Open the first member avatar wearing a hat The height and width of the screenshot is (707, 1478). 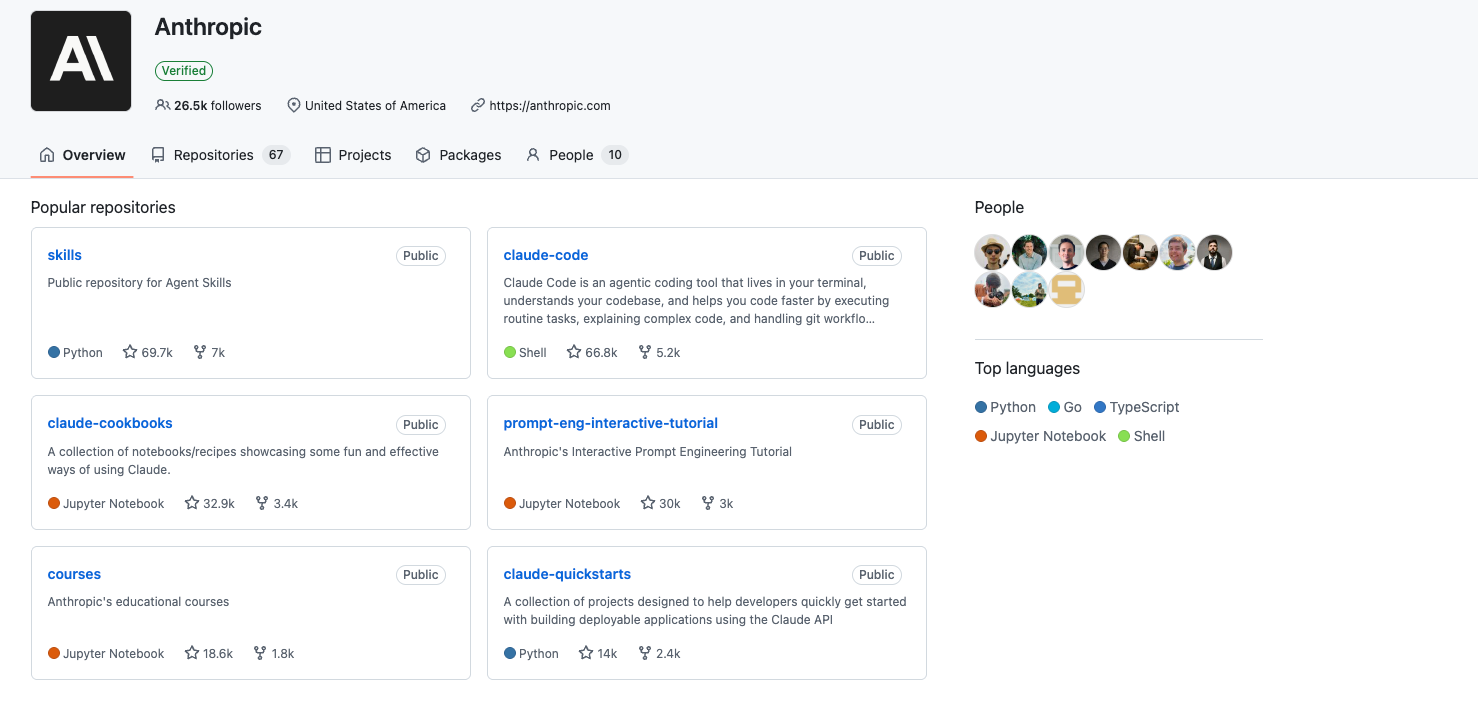(992, 253)
